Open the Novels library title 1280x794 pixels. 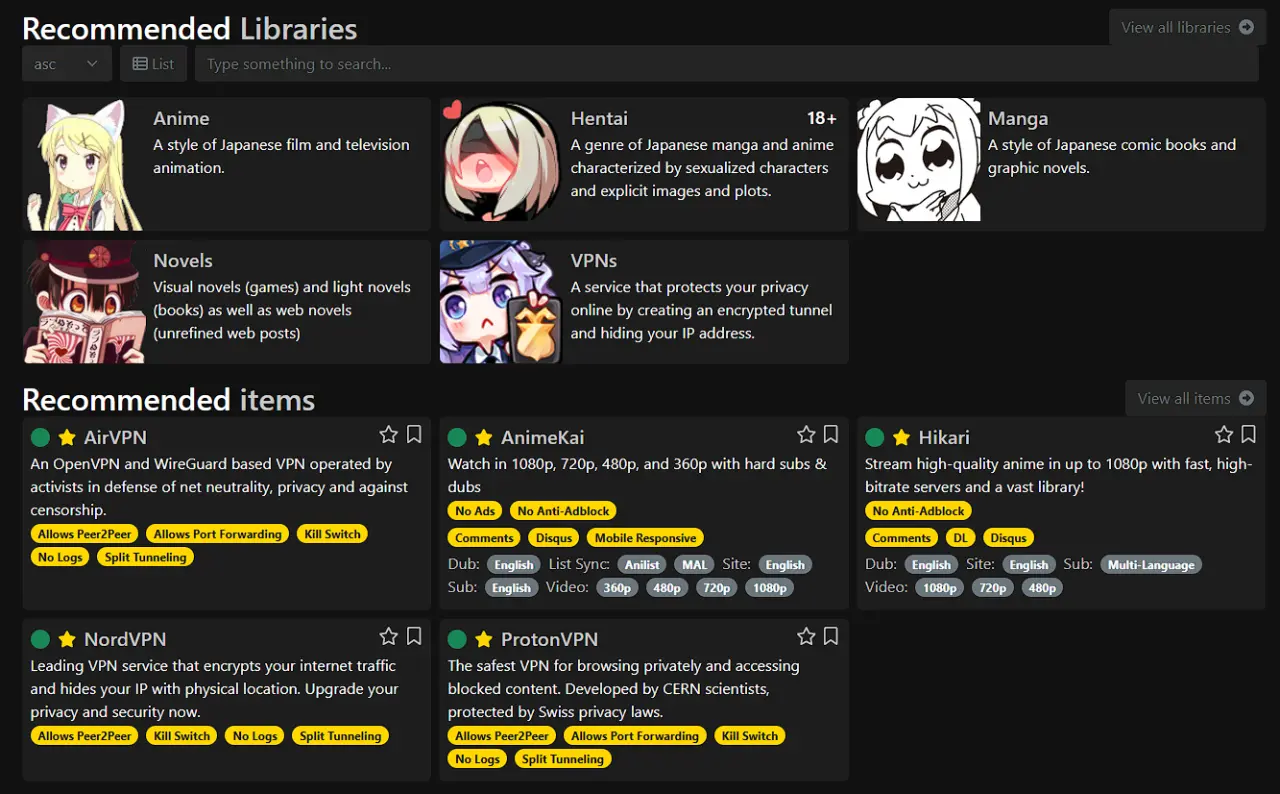183,260
